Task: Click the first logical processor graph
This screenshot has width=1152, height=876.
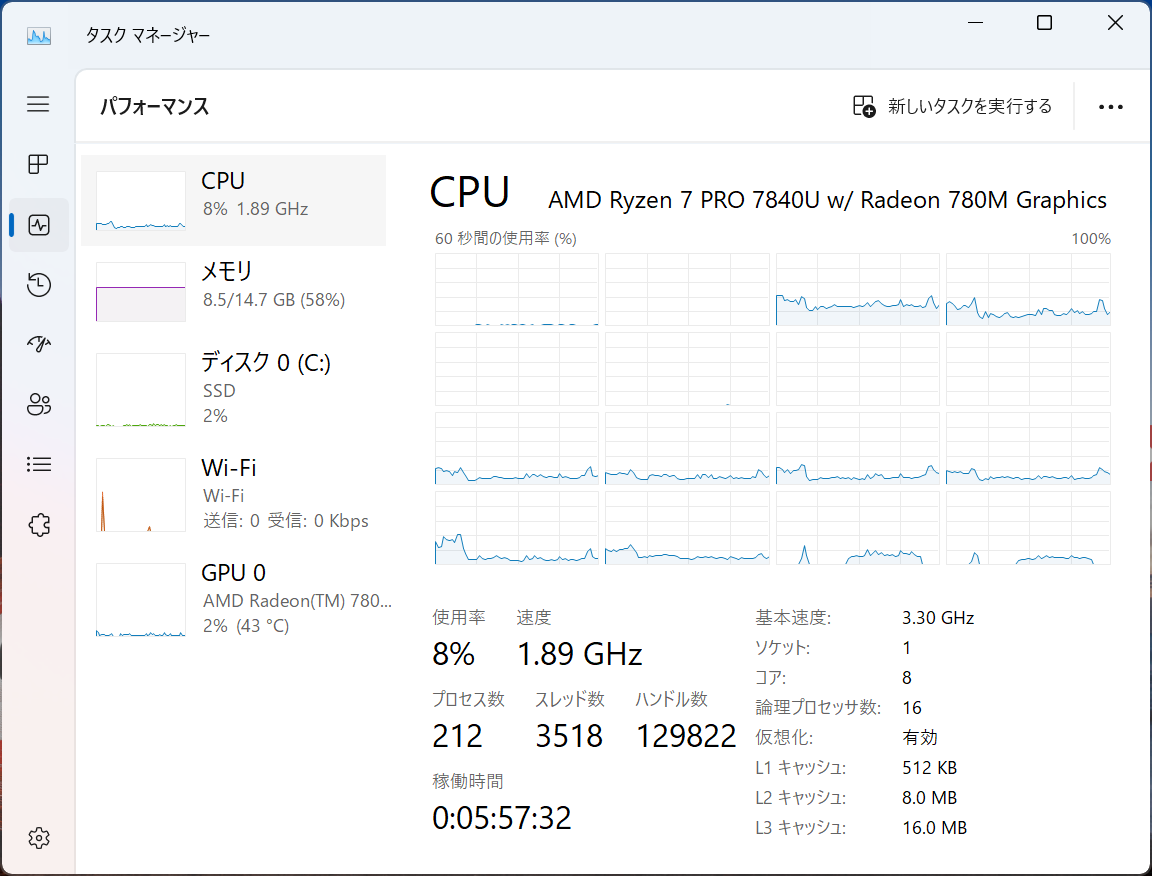Action: 516,290
